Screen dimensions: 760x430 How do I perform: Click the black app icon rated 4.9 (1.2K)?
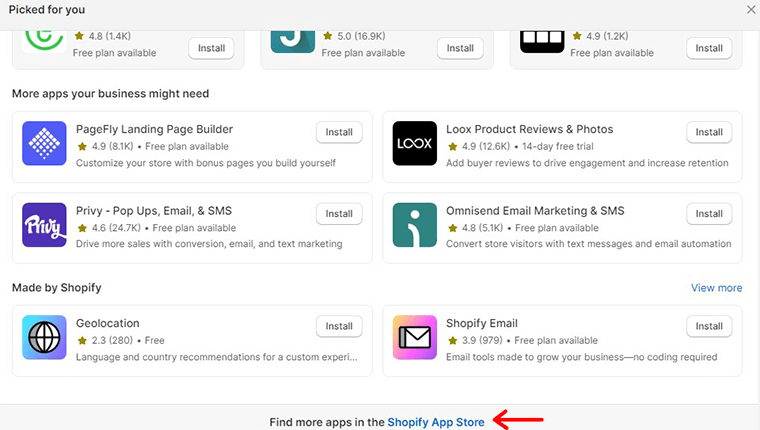tap(542, 41)
